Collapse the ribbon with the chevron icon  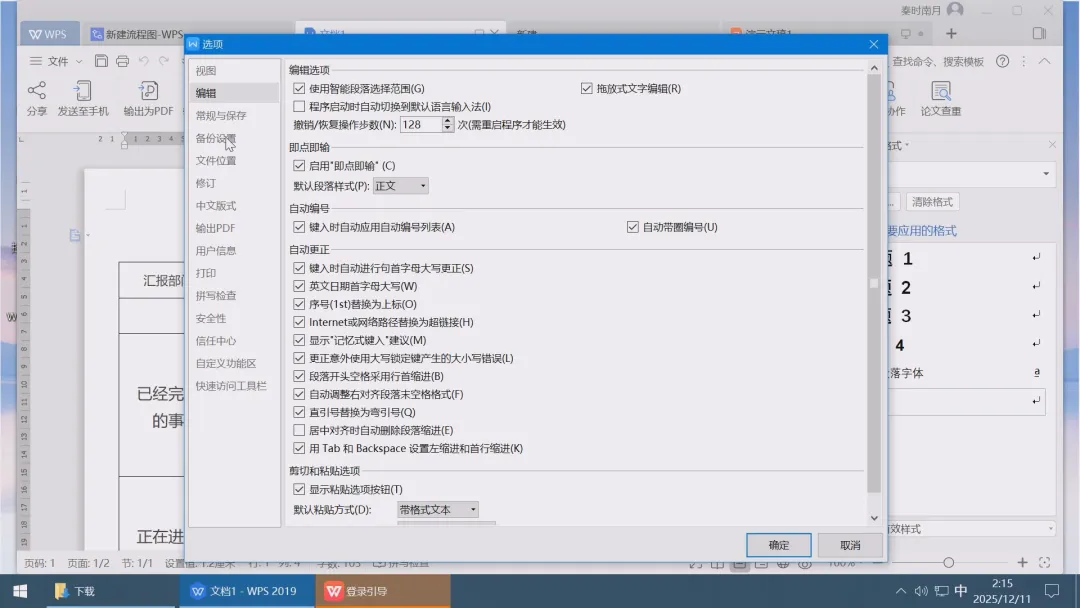pos(1044,61)
